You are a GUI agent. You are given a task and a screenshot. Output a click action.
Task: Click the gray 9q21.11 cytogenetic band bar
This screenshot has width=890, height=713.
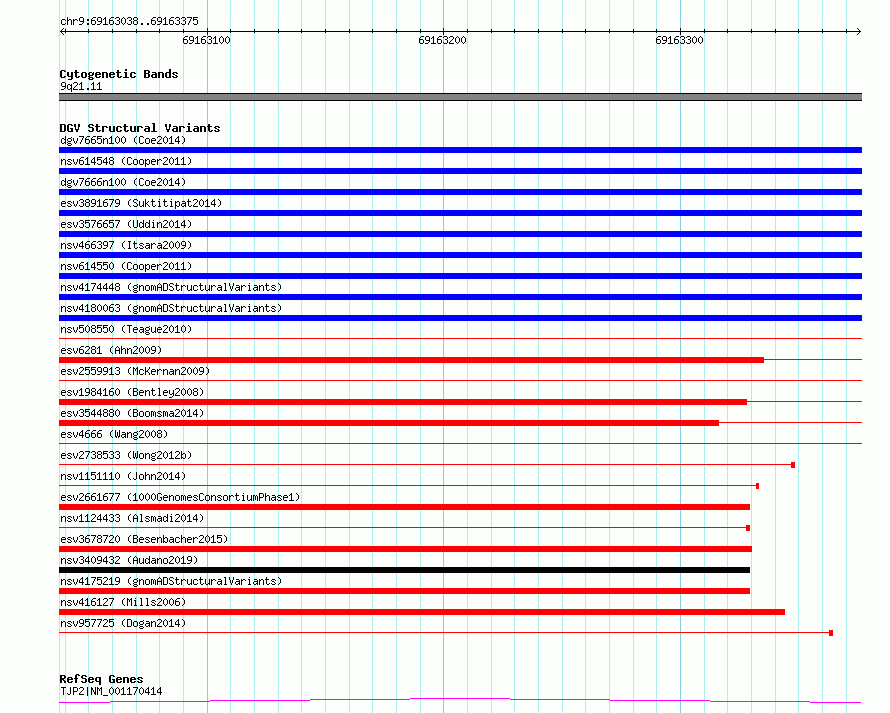(460, 97)
